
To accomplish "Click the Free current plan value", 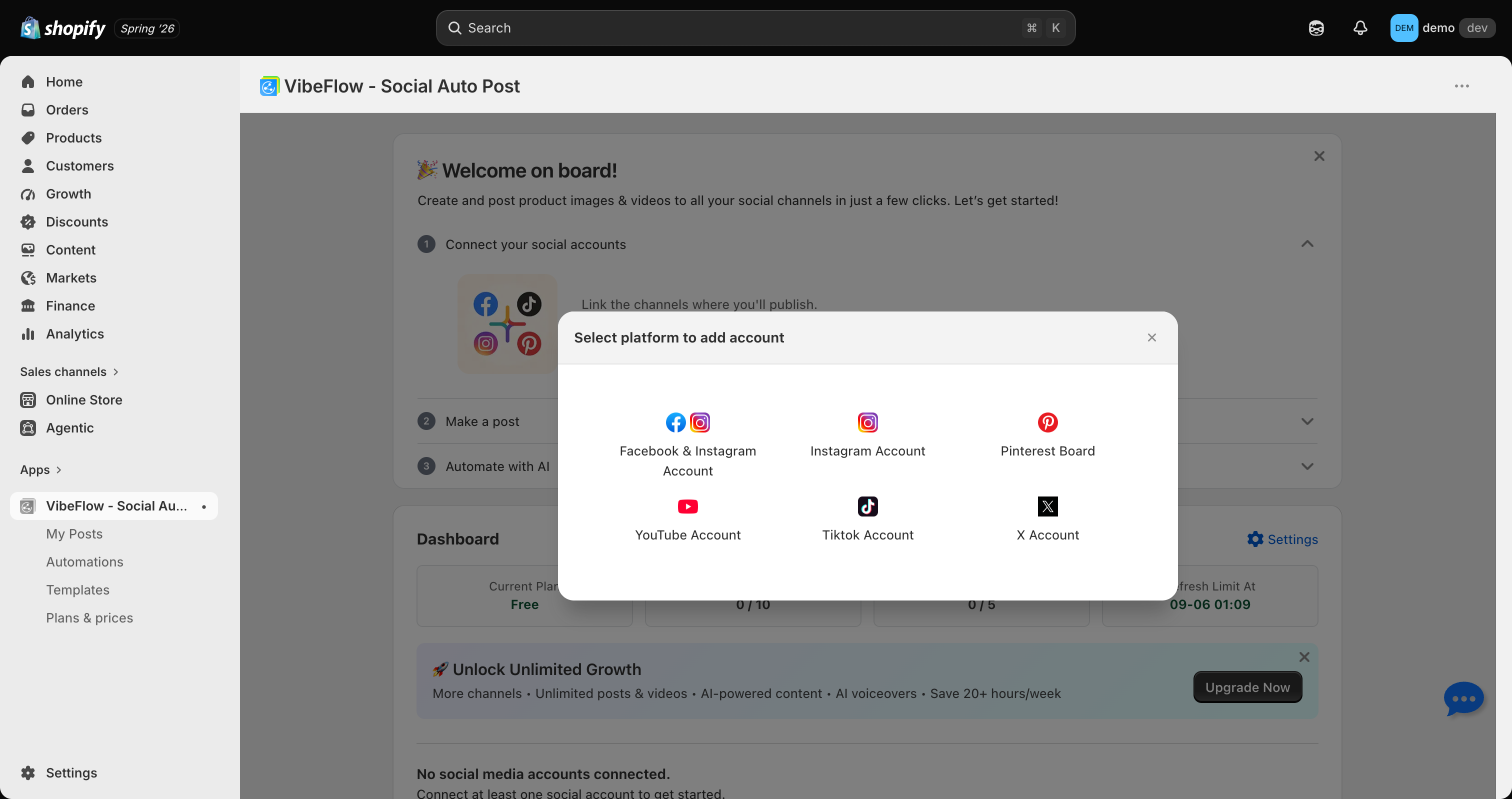I will pyautogui.click(x=524, y=604).
